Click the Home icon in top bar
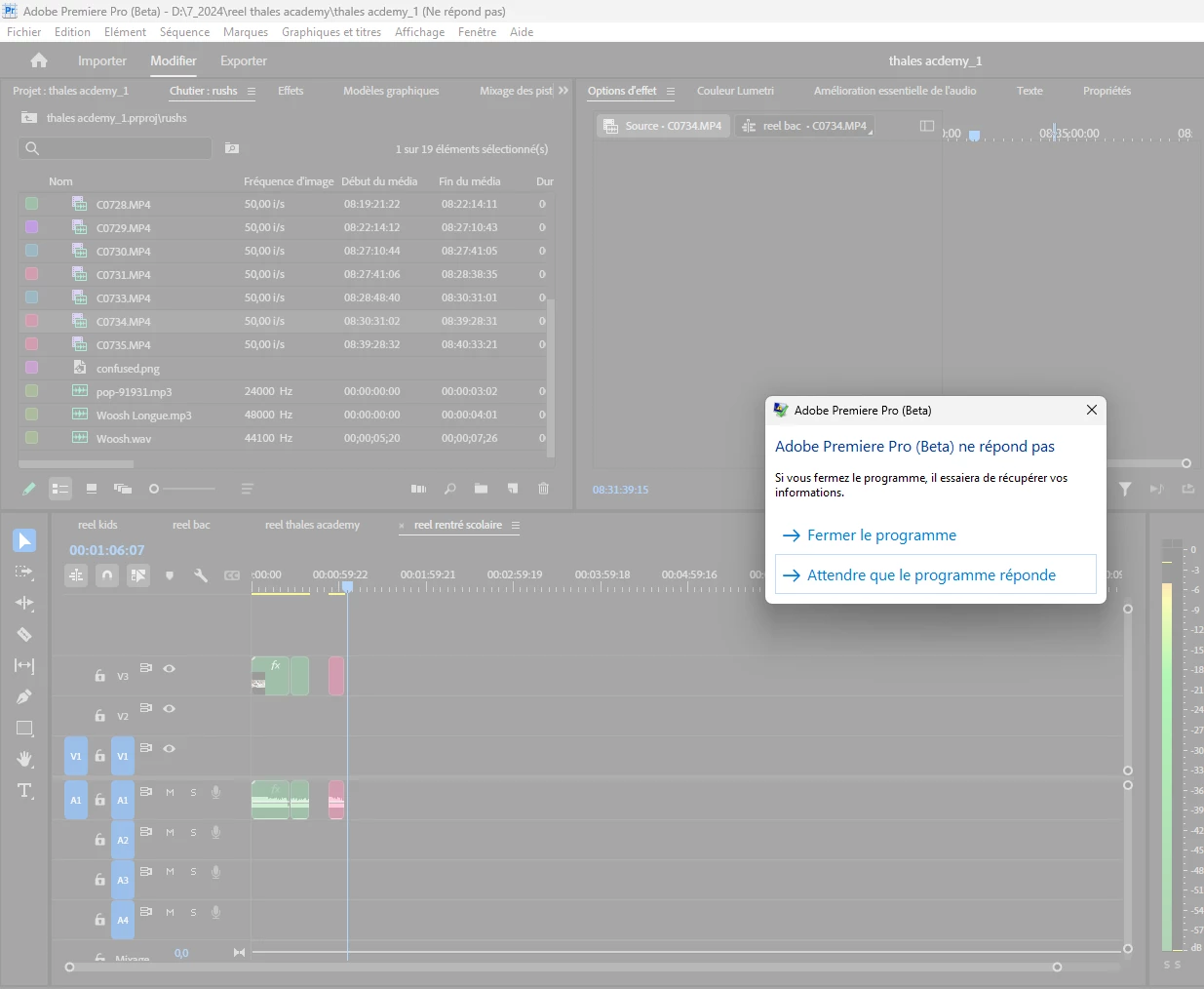Image resolution: width=1204 pixels, height=989 pixels. click(x=39, y=60)
